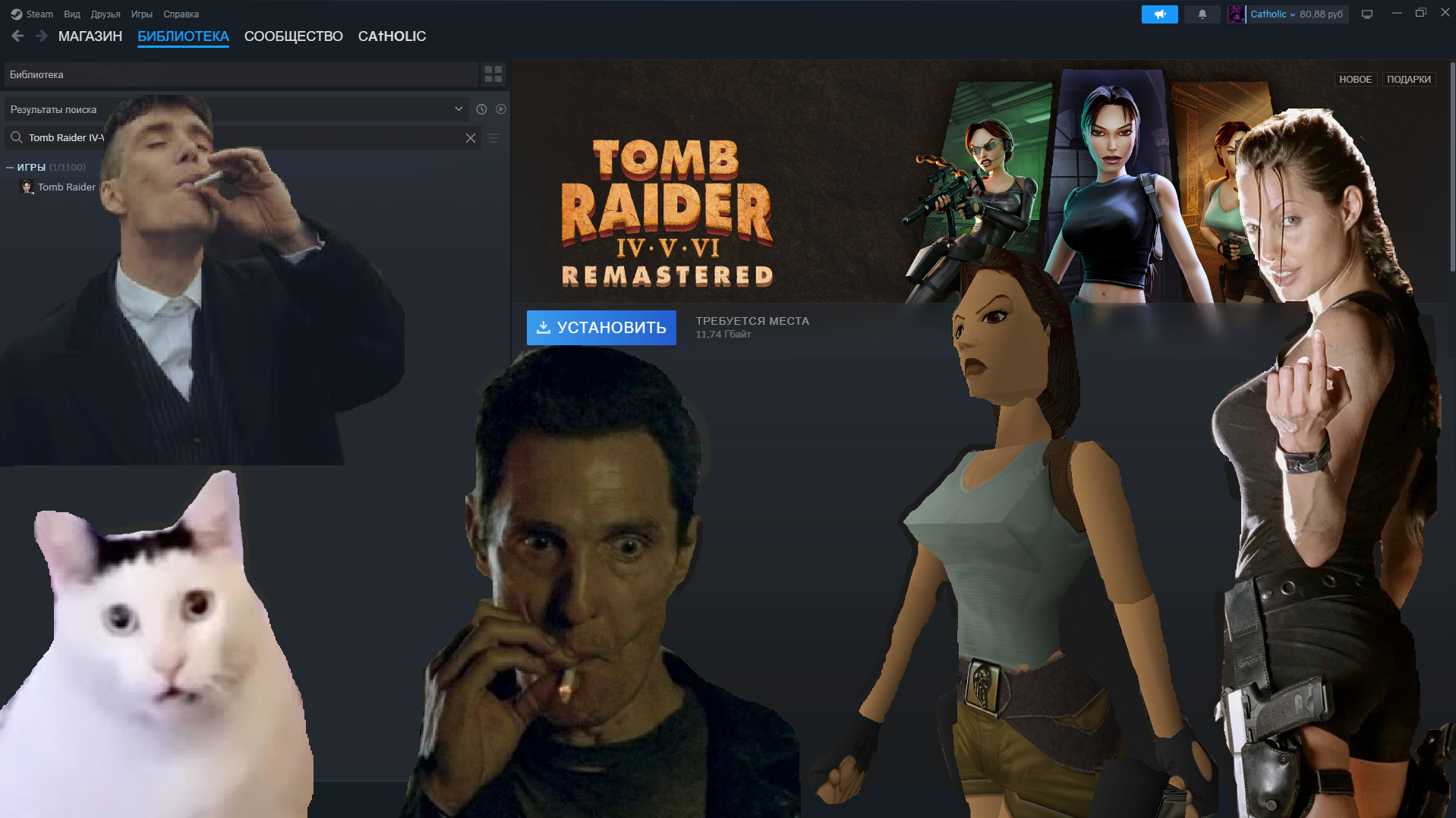Open the Вид menu
The image size is (1456, 818).
[x=72, y=14]
